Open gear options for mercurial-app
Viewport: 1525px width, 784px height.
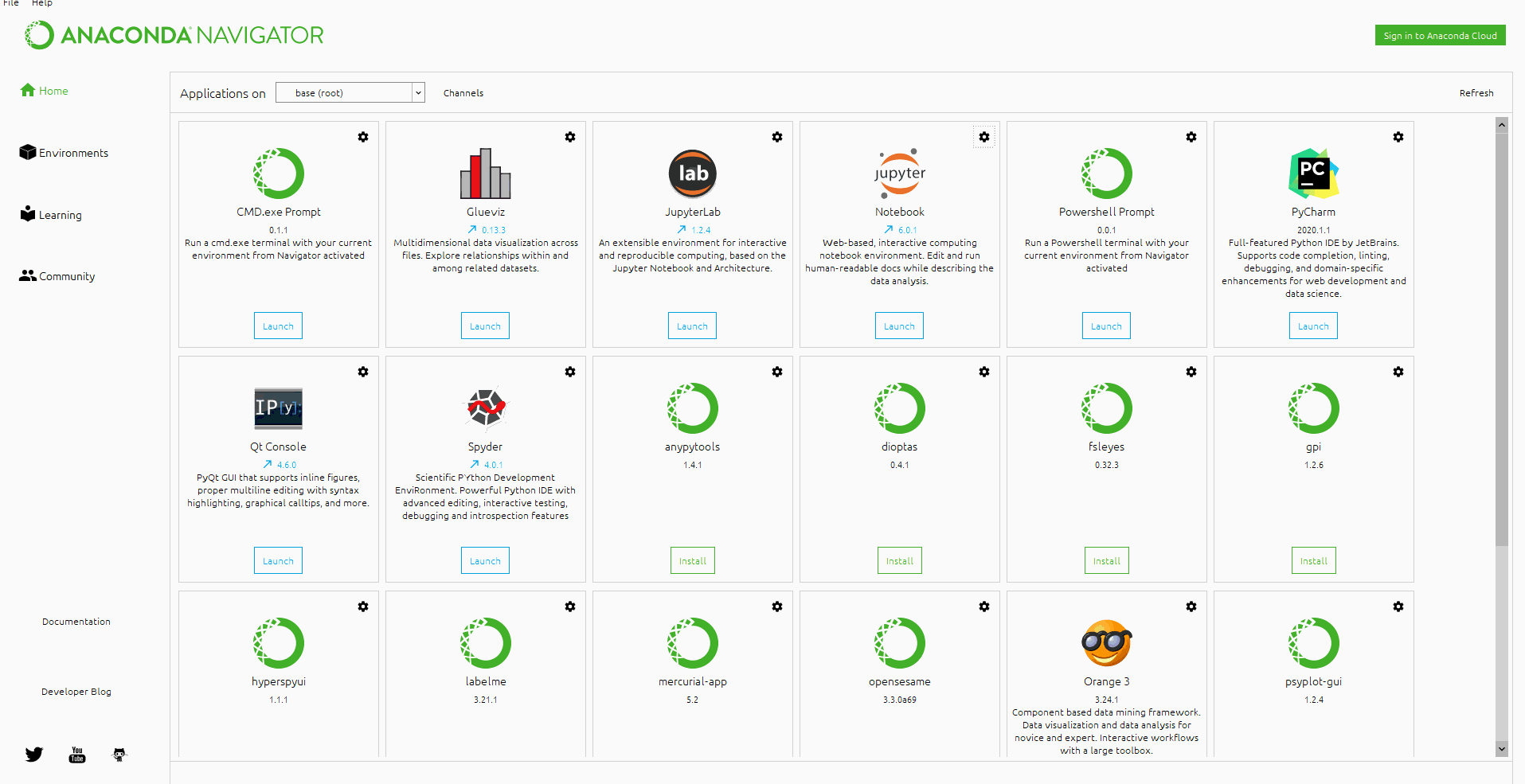tap(777, 607)
